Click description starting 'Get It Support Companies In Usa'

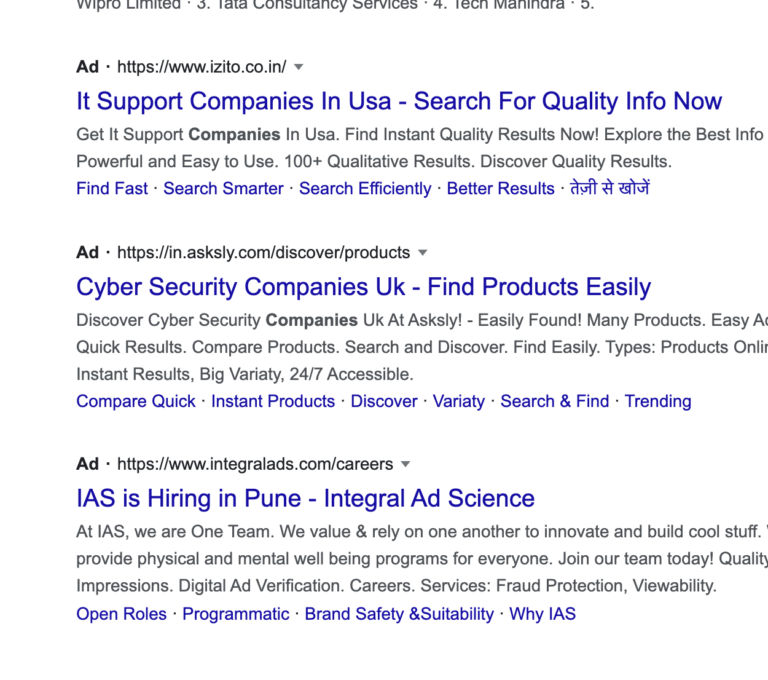tap(422, 135)
